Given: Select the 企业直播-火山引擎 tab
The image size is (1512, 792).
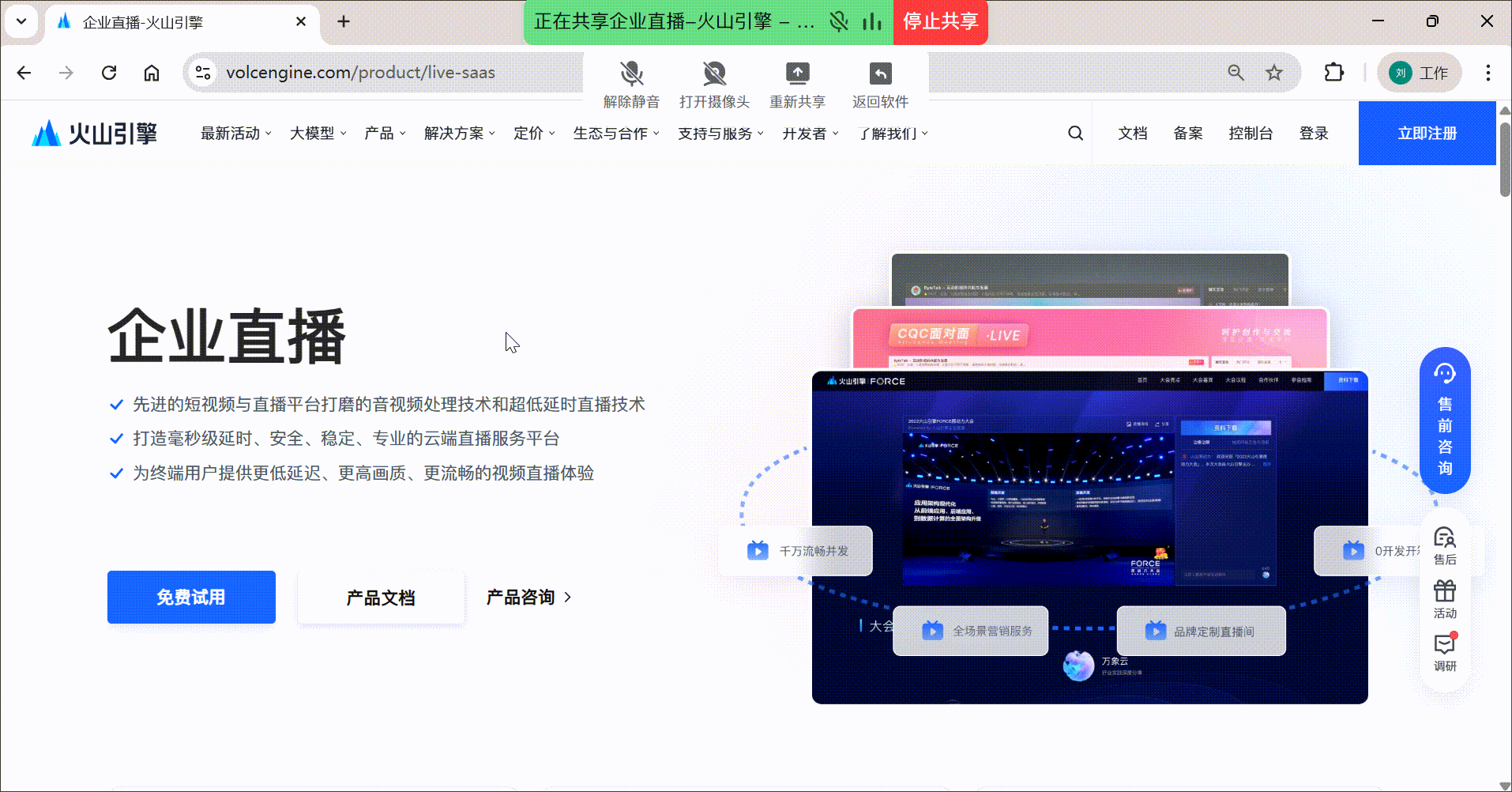Looking at the screenshot, I should click(x=182, y=22).
